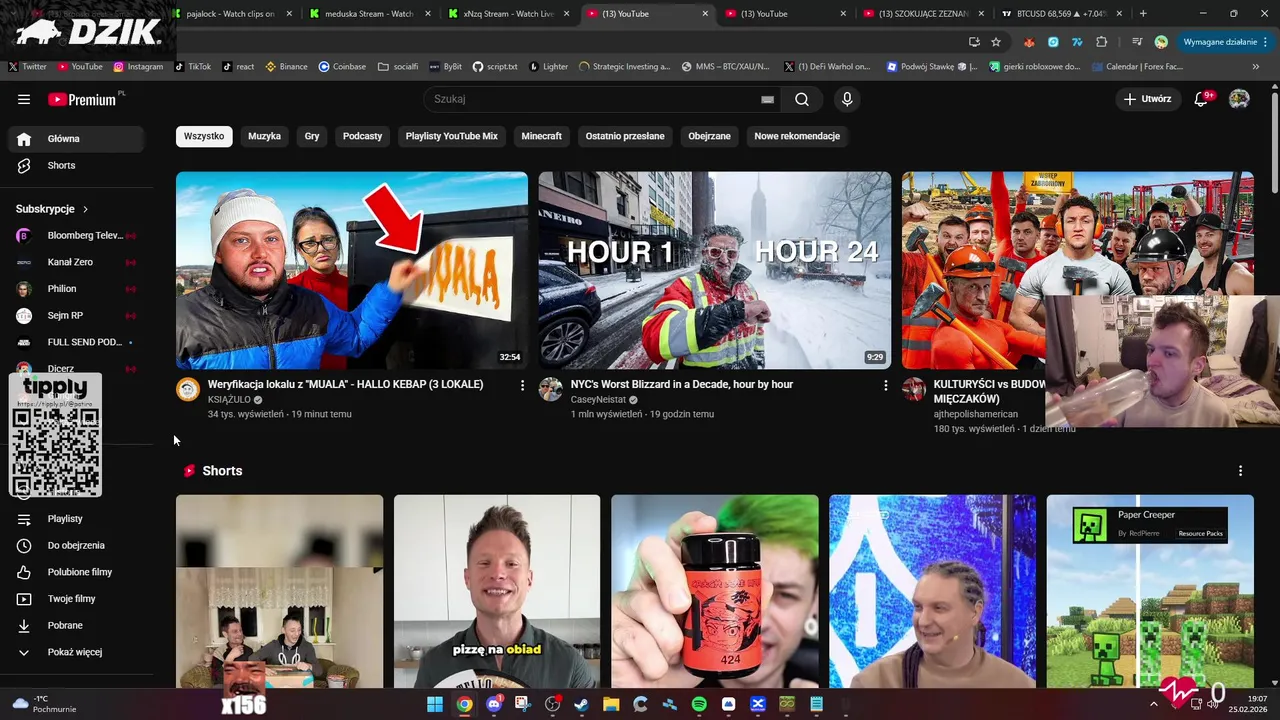This screenshot has width=1280, height=720.
Task: Open Discord from the taskbar
Action: 494,704
